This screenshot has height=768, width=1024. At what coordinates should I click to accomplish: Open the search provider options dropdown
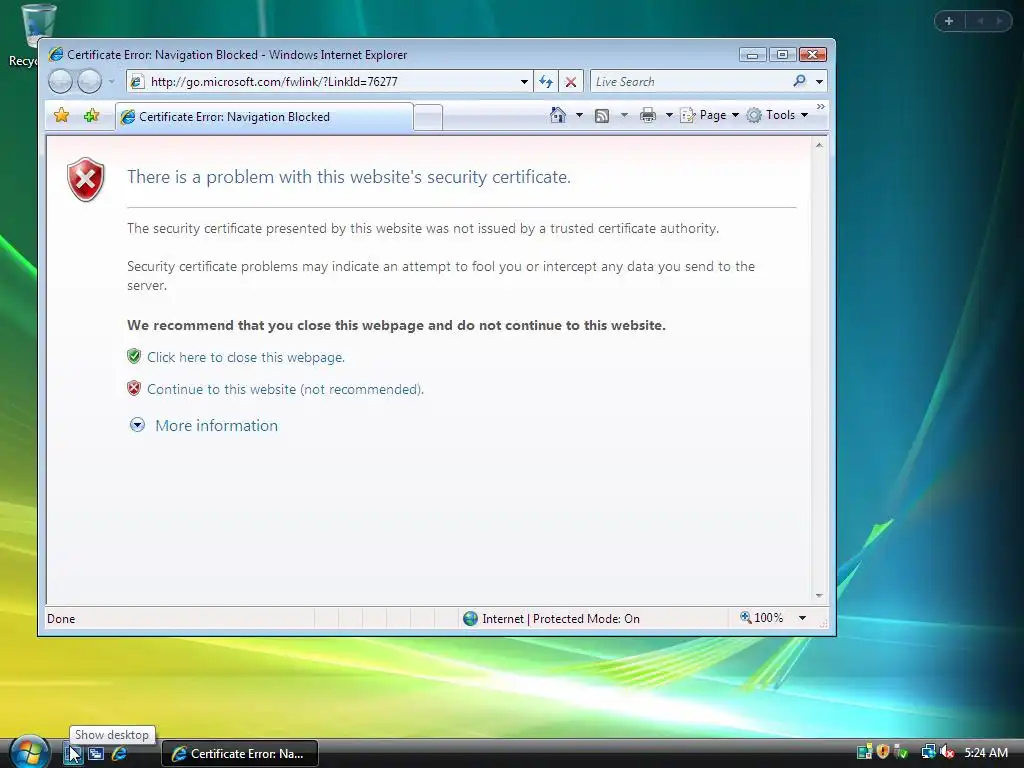coord(819,82)
